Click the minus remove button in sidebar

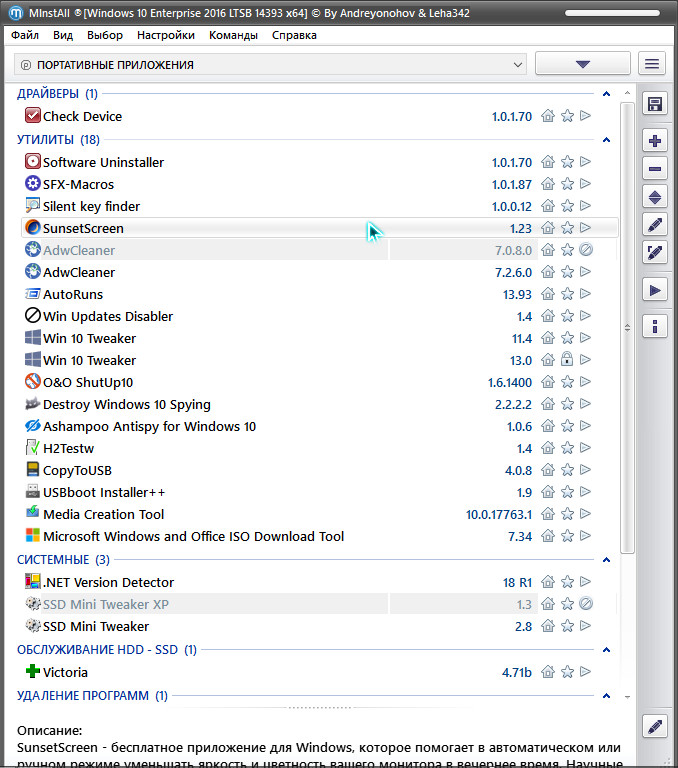point(655,169)
